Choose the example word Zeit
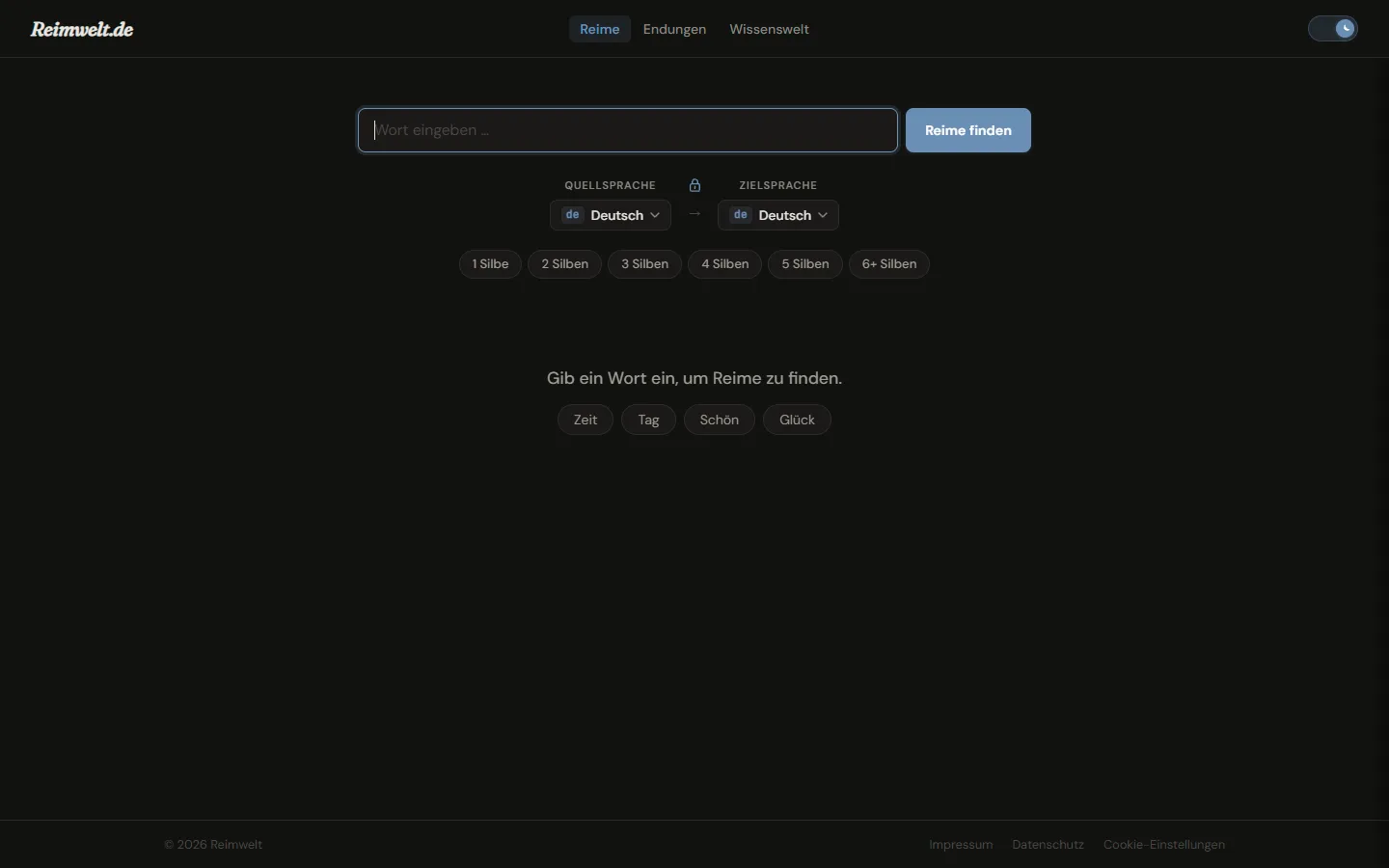This screenshot has width=1389, height=868. point(586,420)
